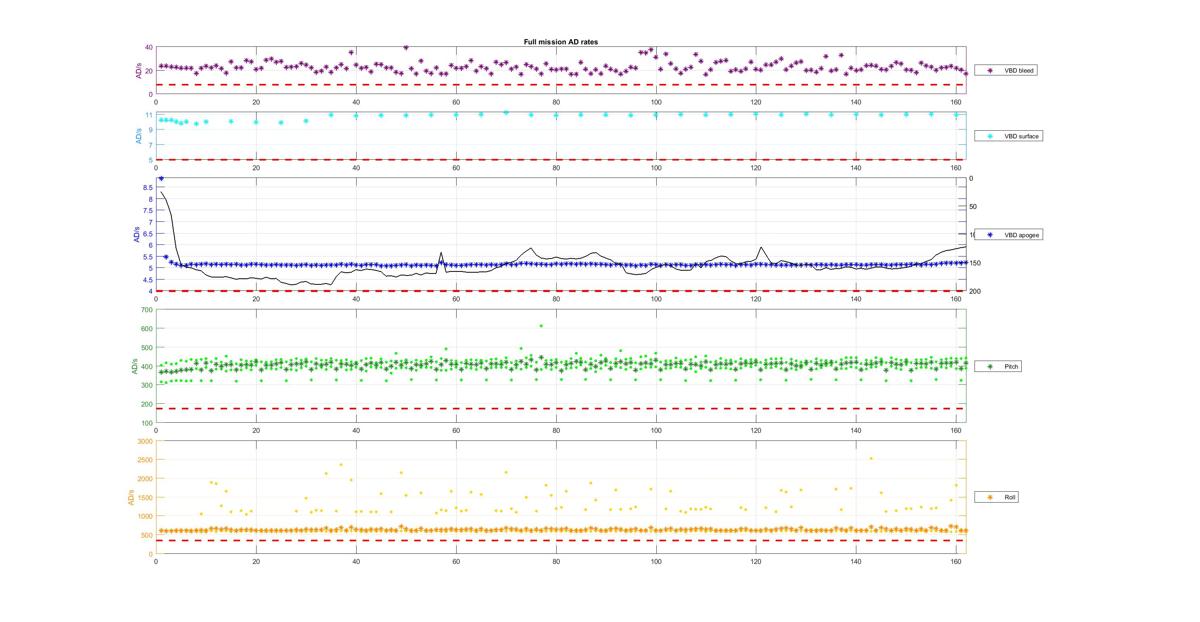Screen dimensions: 1200x622
Task: Click the red dashed threshold line in Roll plot
Action: coord(561,541)
